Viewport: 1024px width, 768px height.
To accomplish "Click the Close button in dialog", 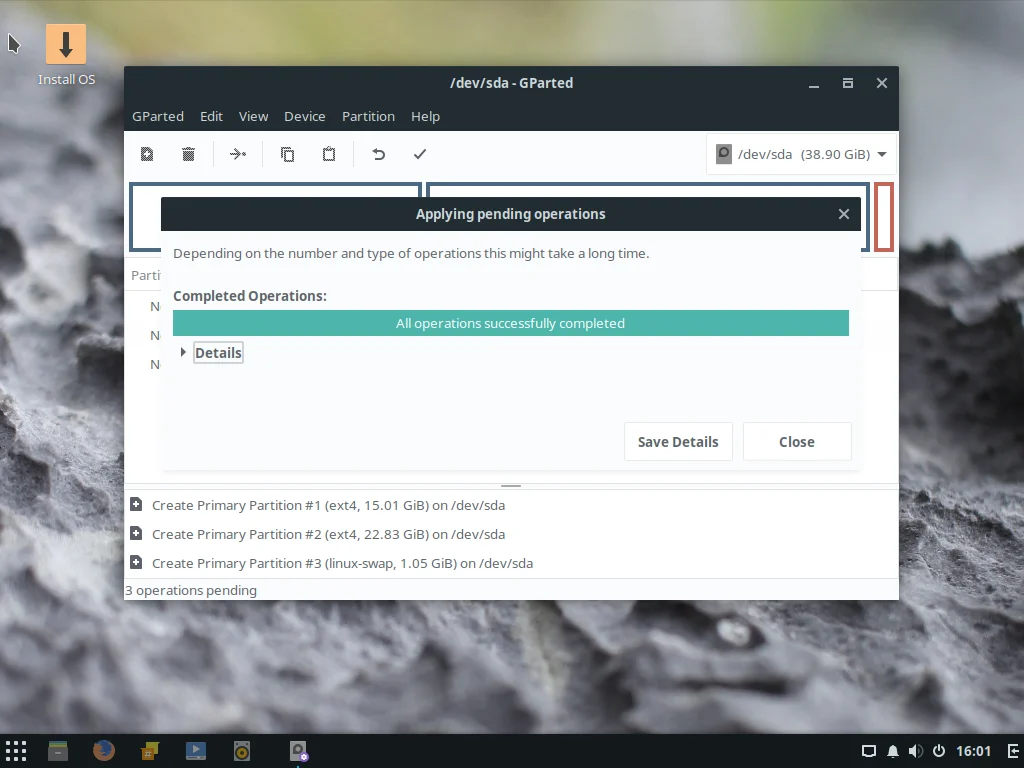I will (797, 441).
